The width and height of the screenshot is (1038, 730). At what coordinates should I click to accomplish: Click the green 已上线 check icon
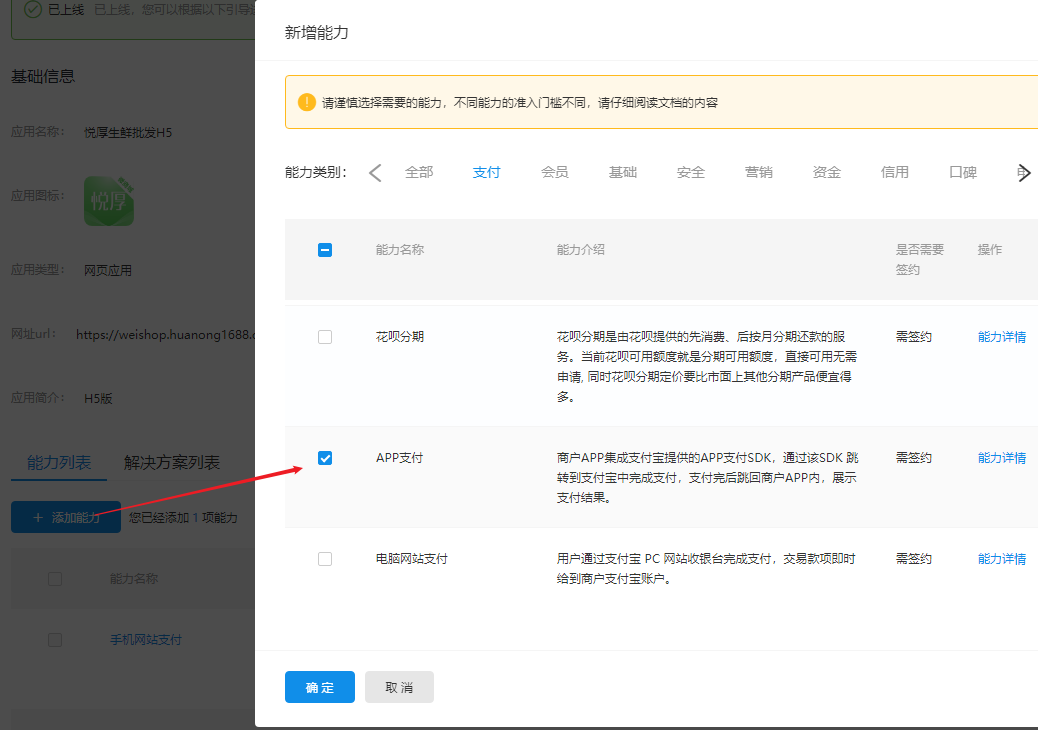pyautogui.click(x=32, y=9)
